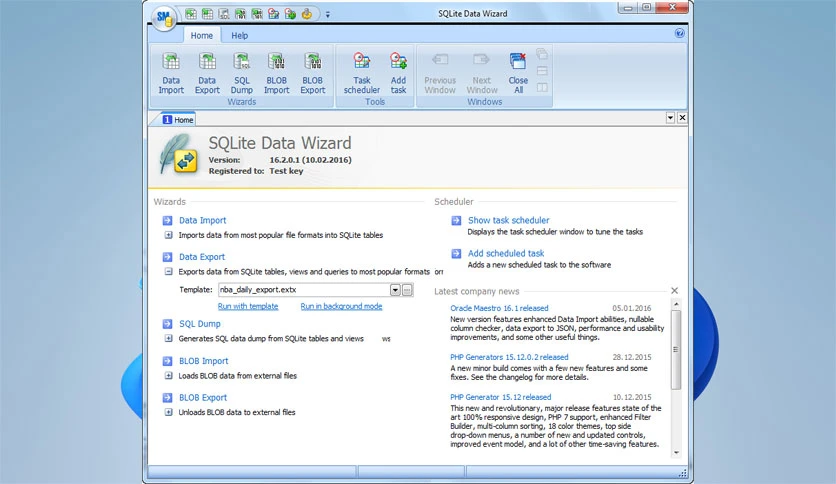
Task: Open the help icon at ribbon's right corner
Action: coord(679,33)
